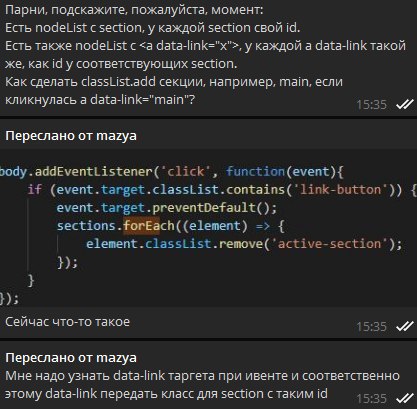This screenshot has width=417, height=409.
Task: Click the read-receipt checkmarks on the first message
Action: coord(405,105)
